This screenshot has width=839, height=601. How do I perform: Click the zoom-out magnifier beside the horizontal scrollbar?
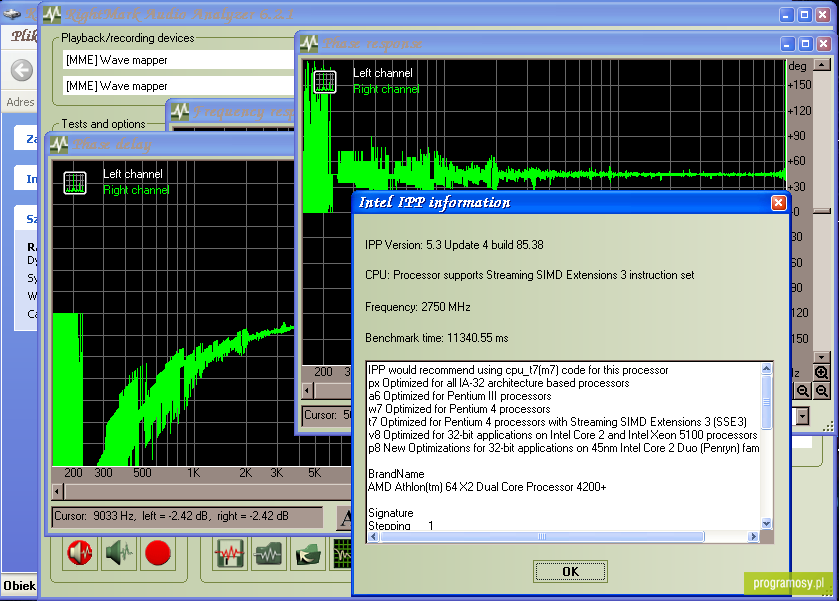pos(803,391)
